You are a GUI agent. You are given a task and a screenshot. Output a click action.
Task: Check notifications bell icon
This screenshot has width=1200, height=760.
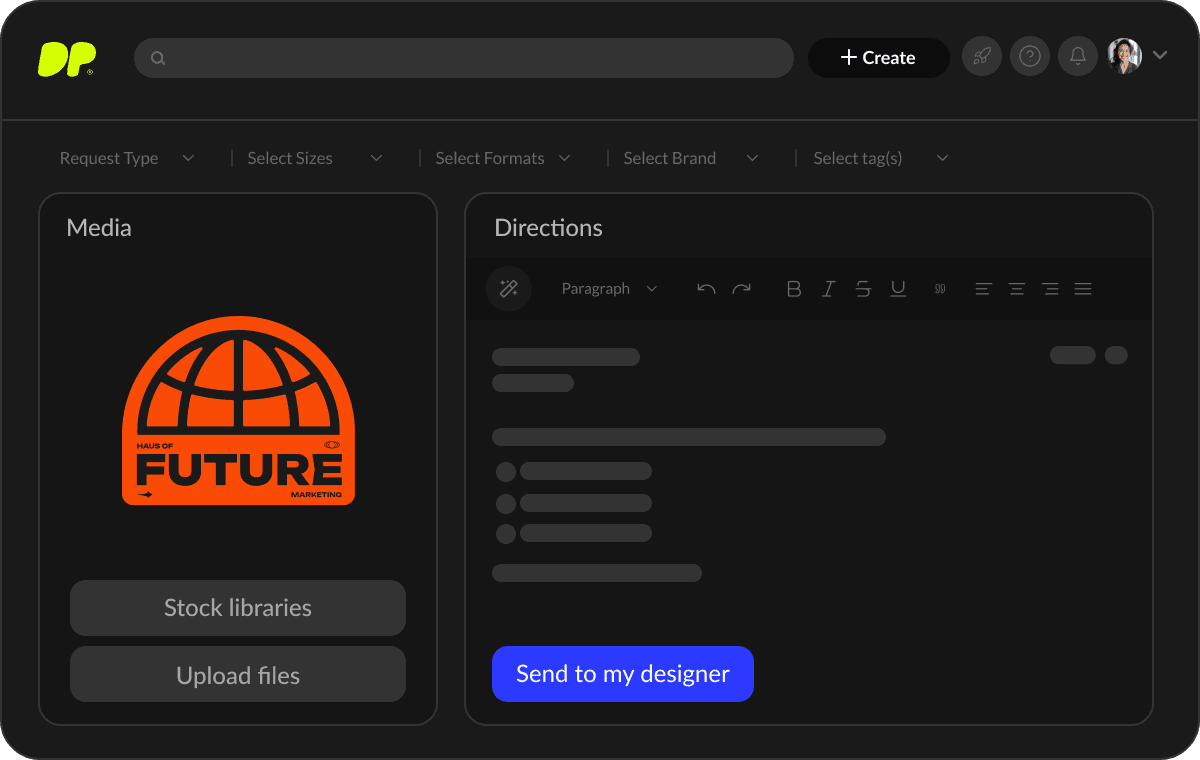pyautogui.click(x=1078, y=57)
